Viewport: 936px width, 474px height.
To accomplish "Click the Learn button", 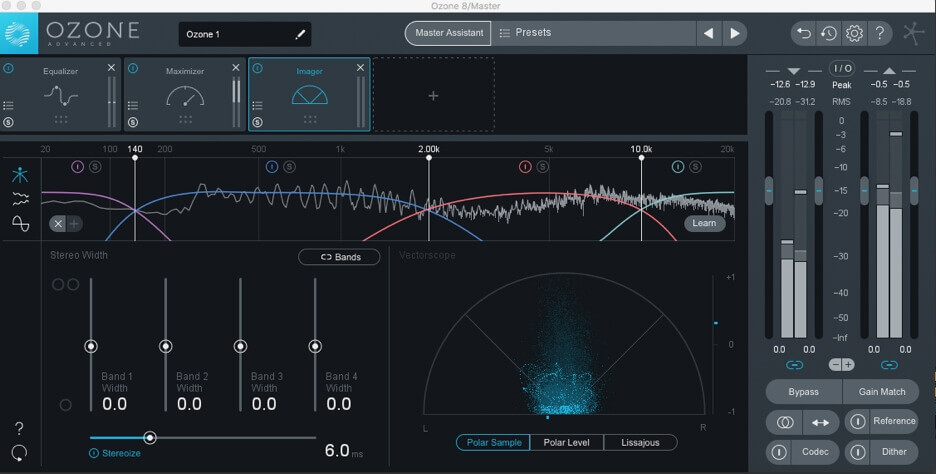I will 704,223.
